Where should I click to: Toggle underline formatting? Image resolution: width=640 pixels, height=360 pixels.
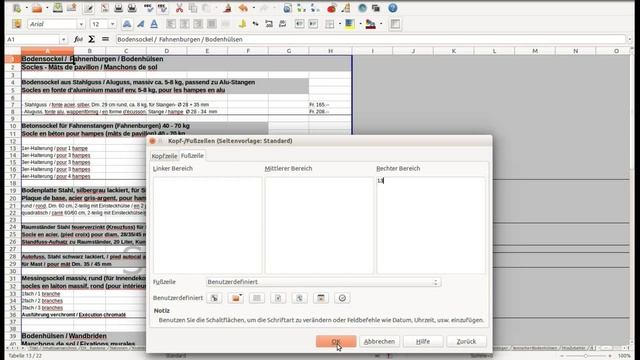click(x=154, y=24)
